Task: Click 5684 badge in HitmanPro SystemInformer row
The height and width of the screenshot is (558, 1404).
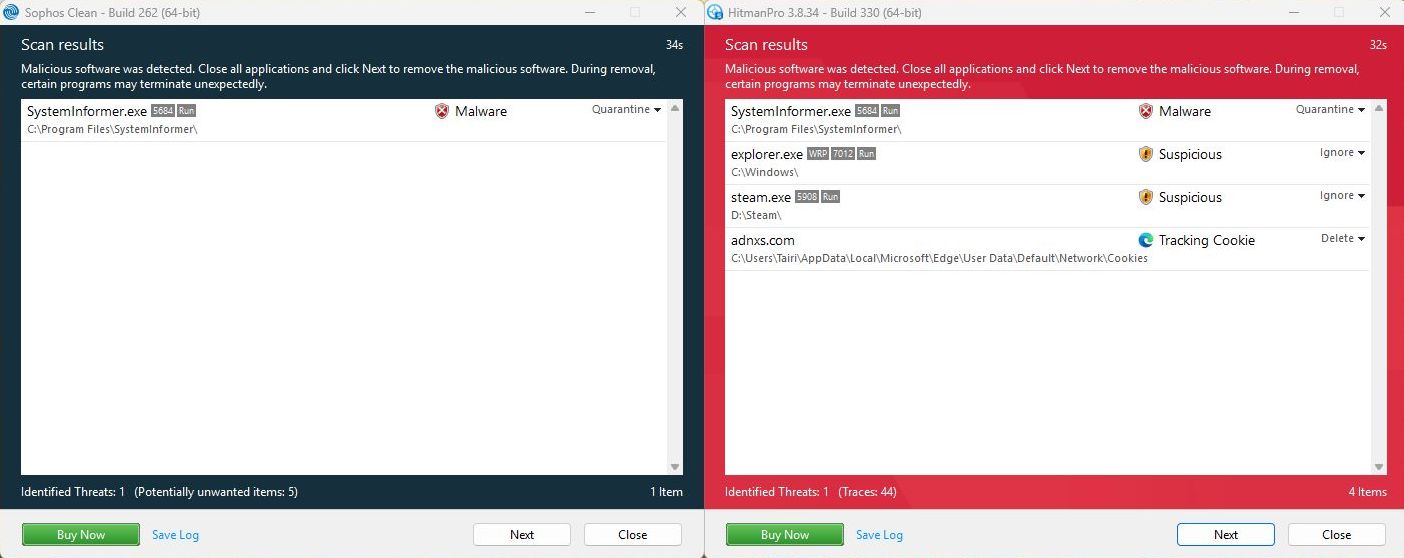Action: pos(867,111)
